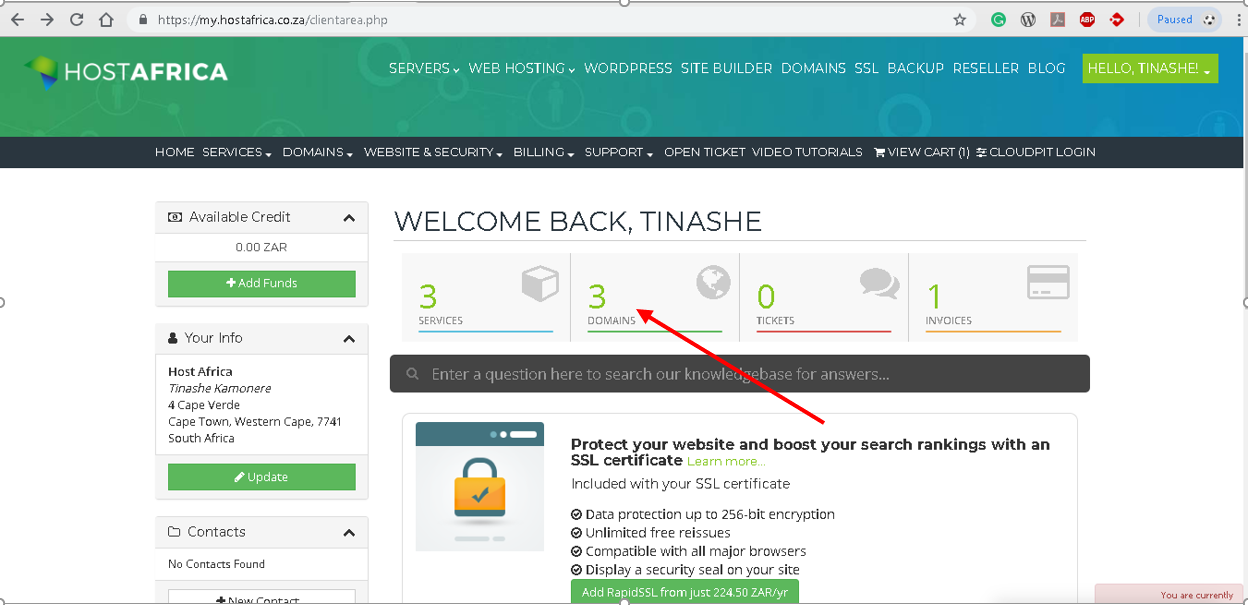Image resolution: width=1248 pixels, height=605 pixels.
Task: Click the SSL Learn more link
Action: tap(726, 461)
